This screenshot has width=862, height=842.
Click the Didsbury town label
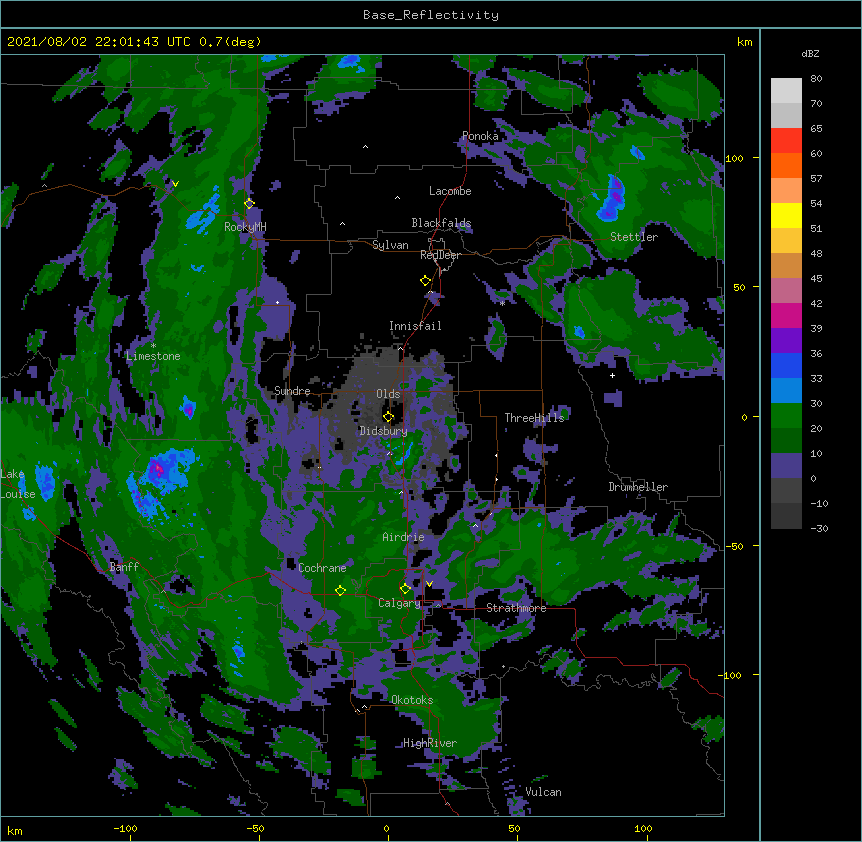point(383,431)
